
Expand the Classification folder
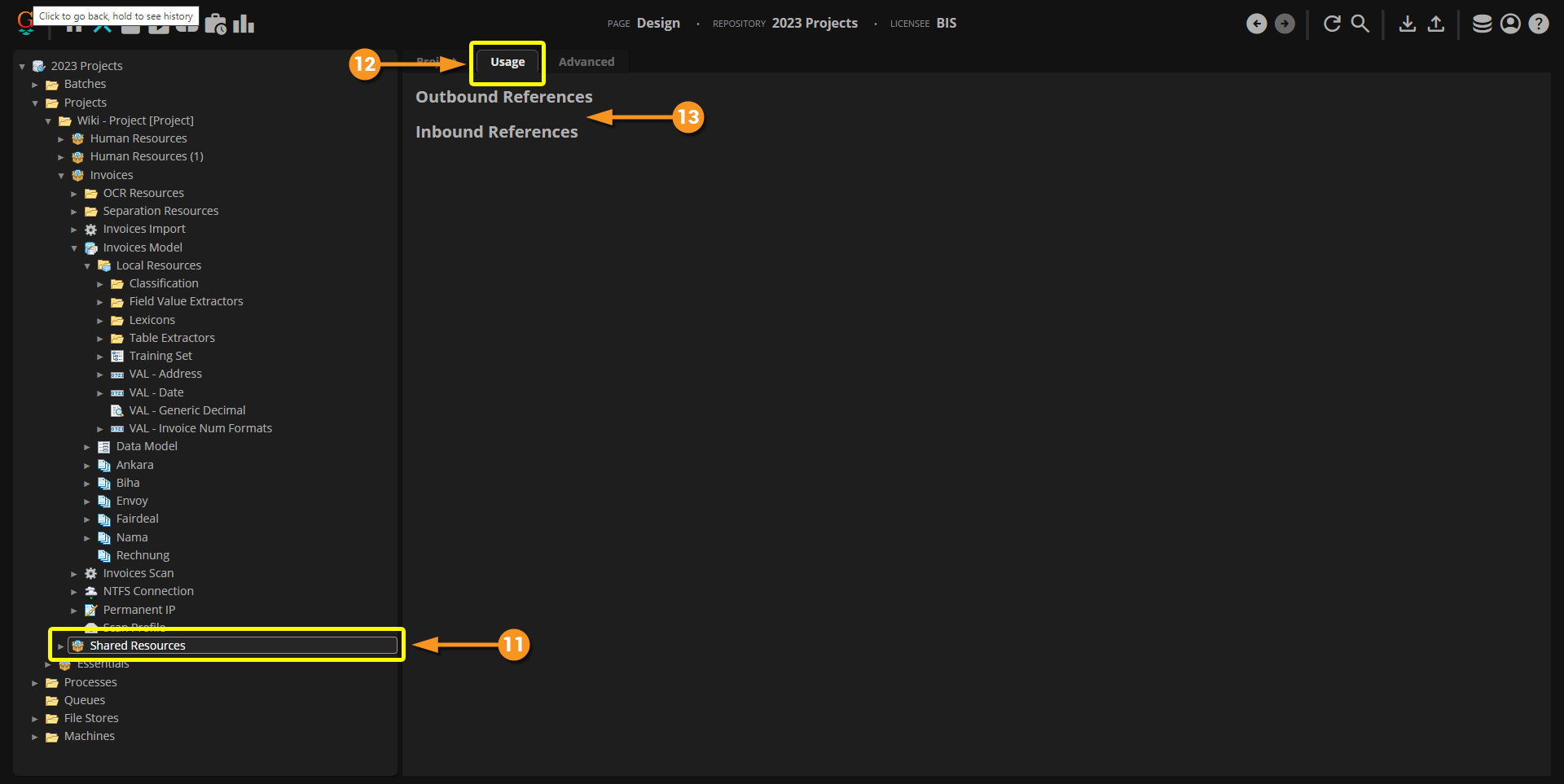tap(100, 284)
